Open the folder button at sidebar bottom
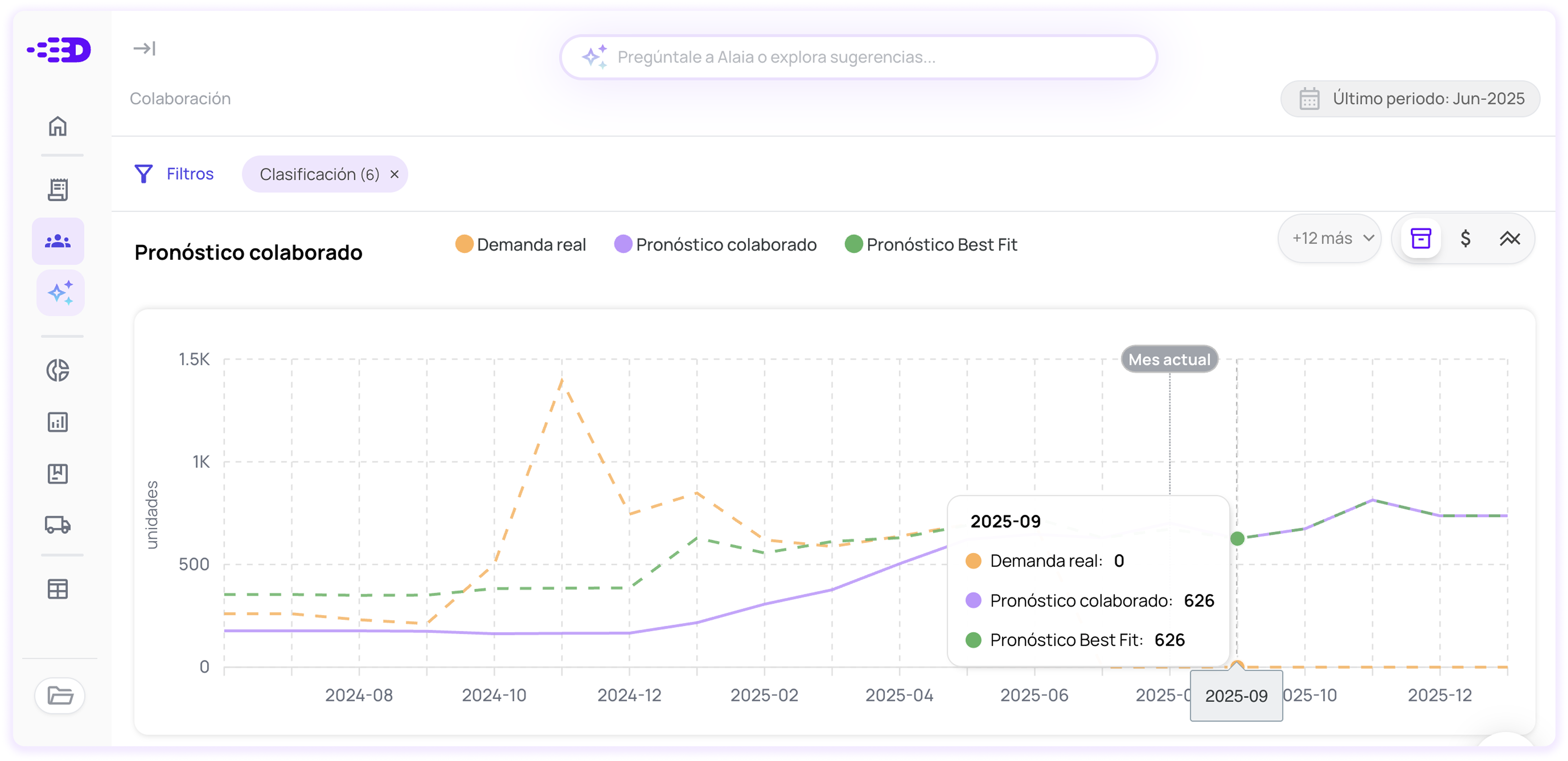 60,695
